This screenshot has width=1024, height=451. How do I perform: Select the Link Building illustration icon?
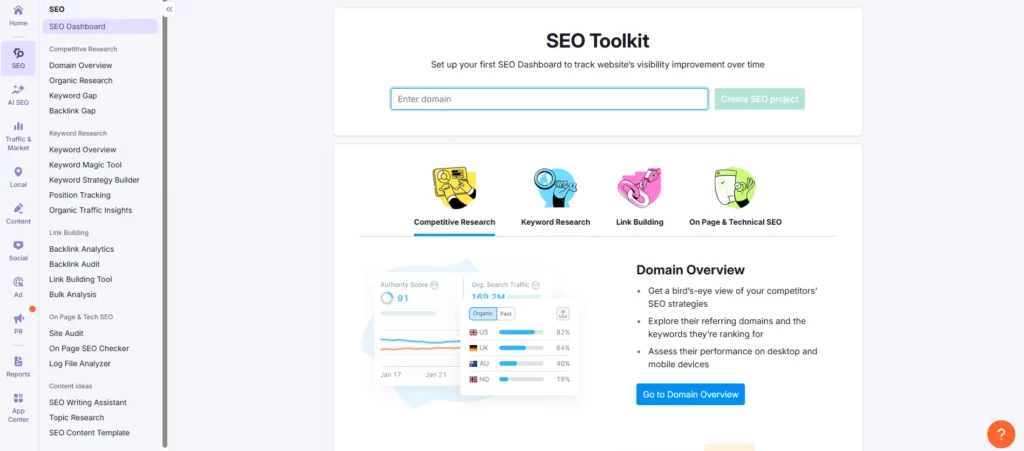pos(639,187)
